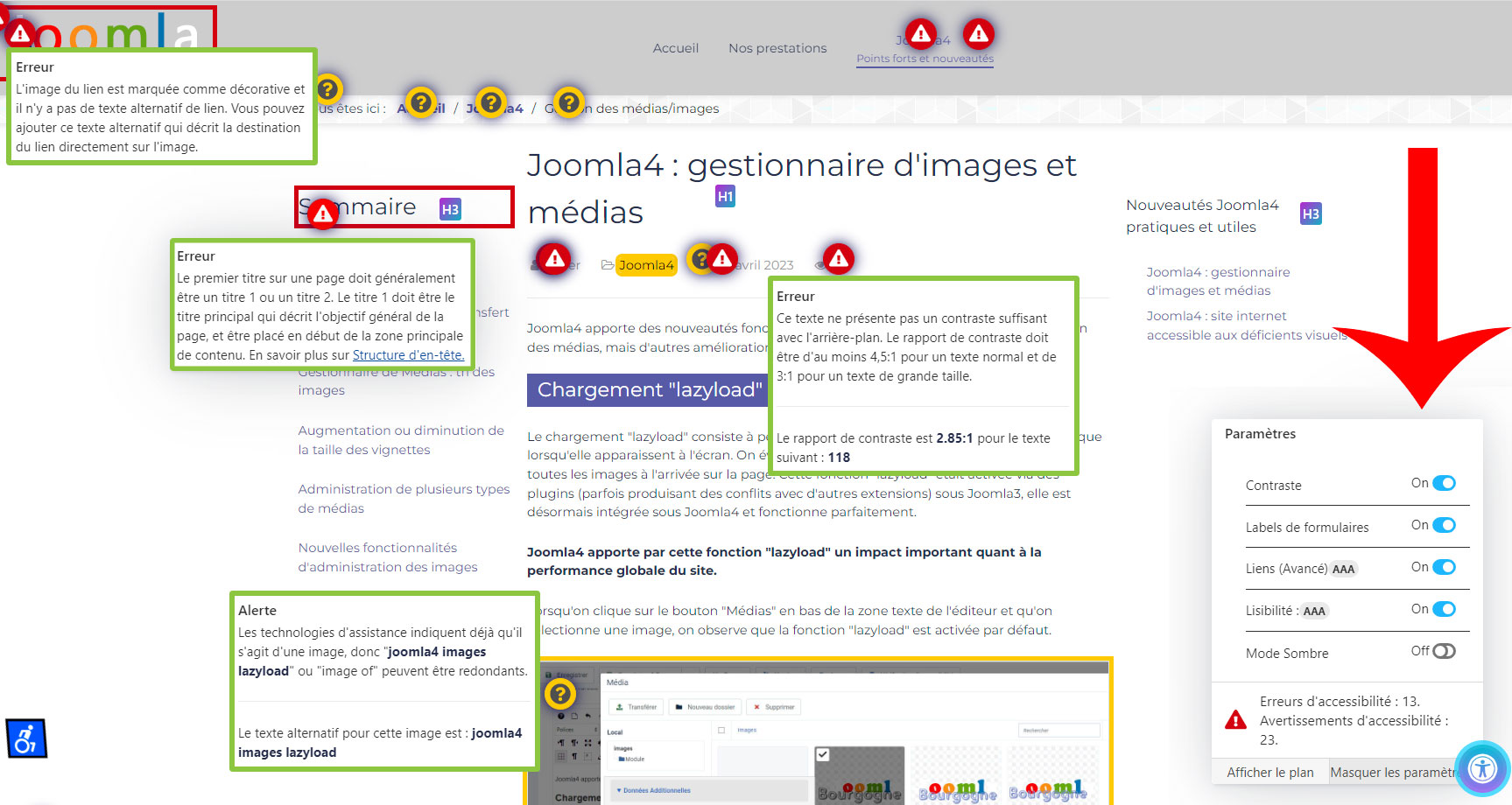Click the H3 badge next to Sommaire
1512x805 pixels.
(450, 209)
